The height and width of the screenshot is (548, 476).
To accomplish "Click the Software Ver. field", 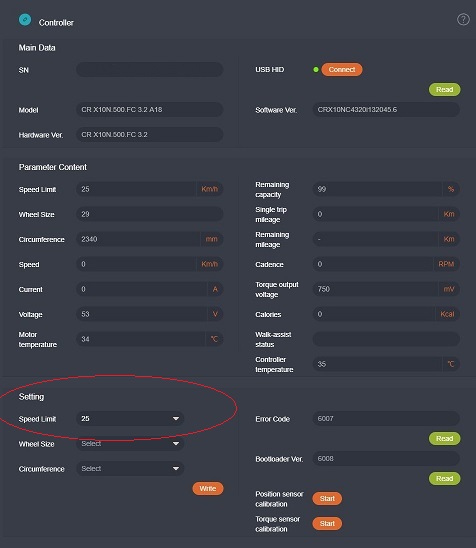I will pos(386,110).
